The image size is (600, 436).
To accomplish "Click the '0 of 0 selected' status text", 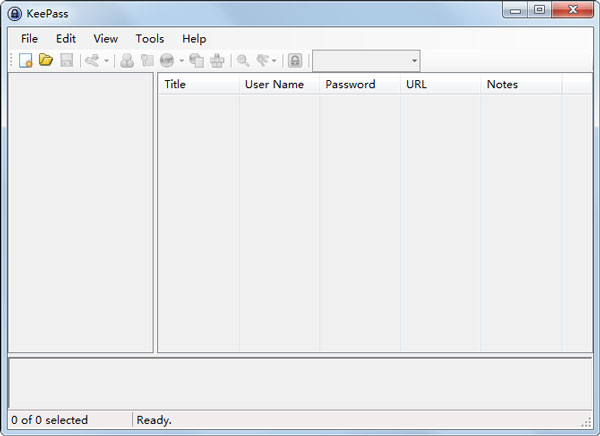I will [49, 420].
